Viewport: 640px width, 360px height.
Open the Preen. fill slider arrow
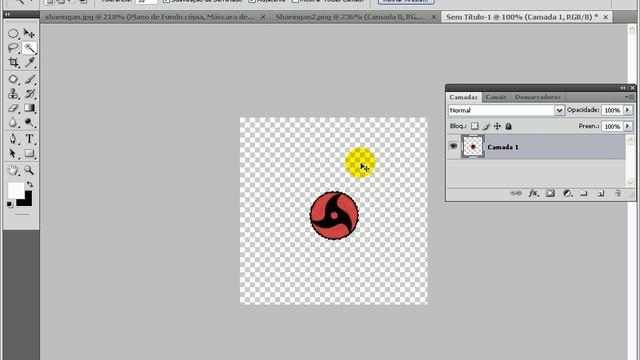pos(628,127)
